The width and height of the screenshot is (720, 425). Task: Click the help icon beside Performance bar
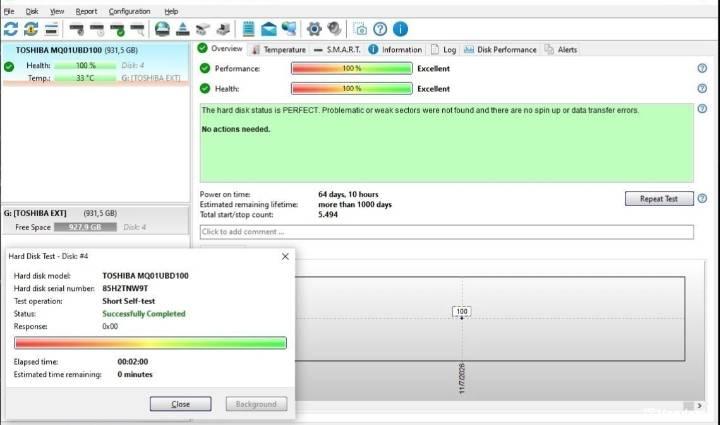pos(702,68)
